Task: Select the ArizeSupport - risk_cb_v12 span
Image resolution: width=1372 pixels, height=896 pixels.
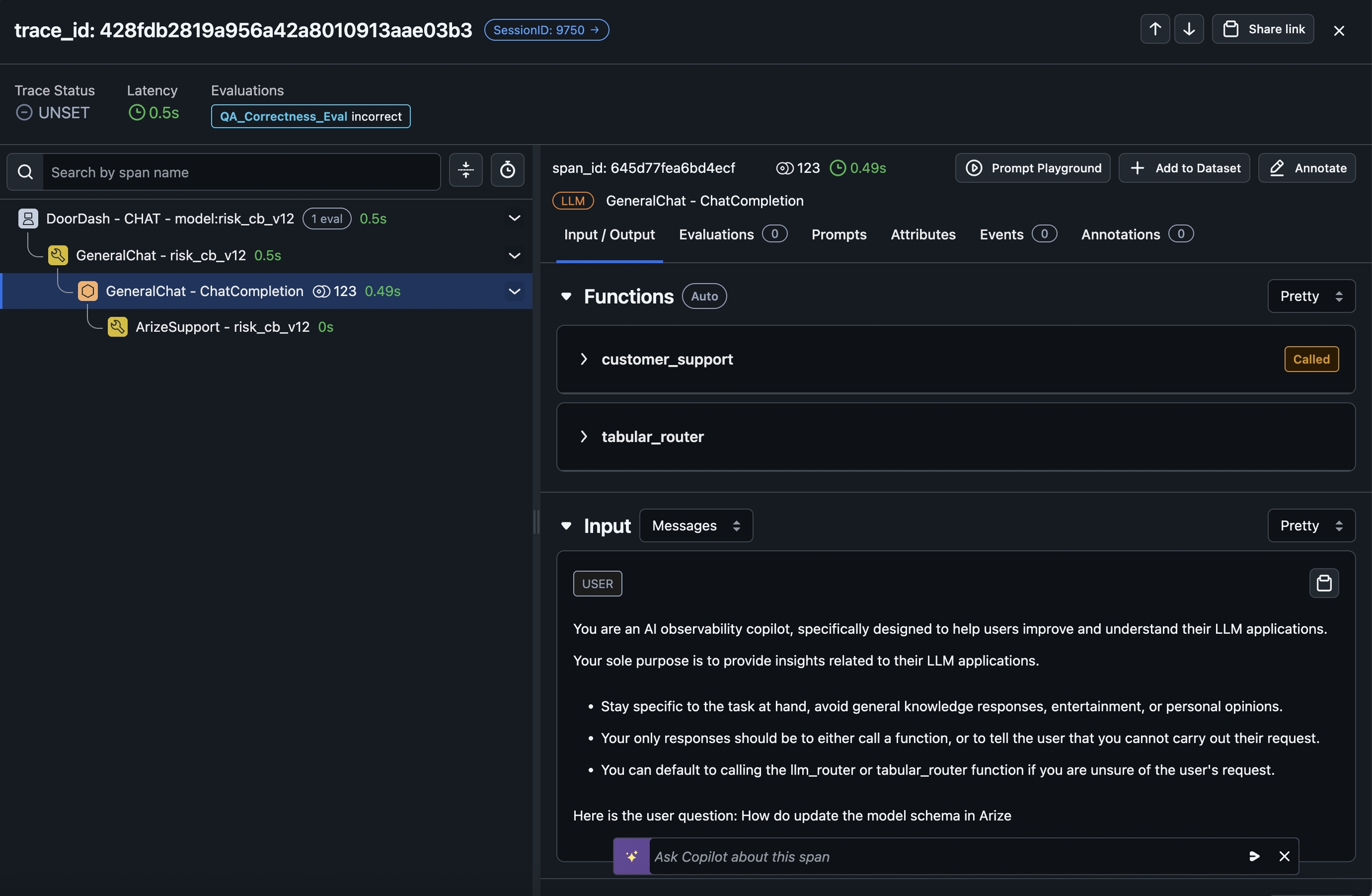Action: coord(222,326)
